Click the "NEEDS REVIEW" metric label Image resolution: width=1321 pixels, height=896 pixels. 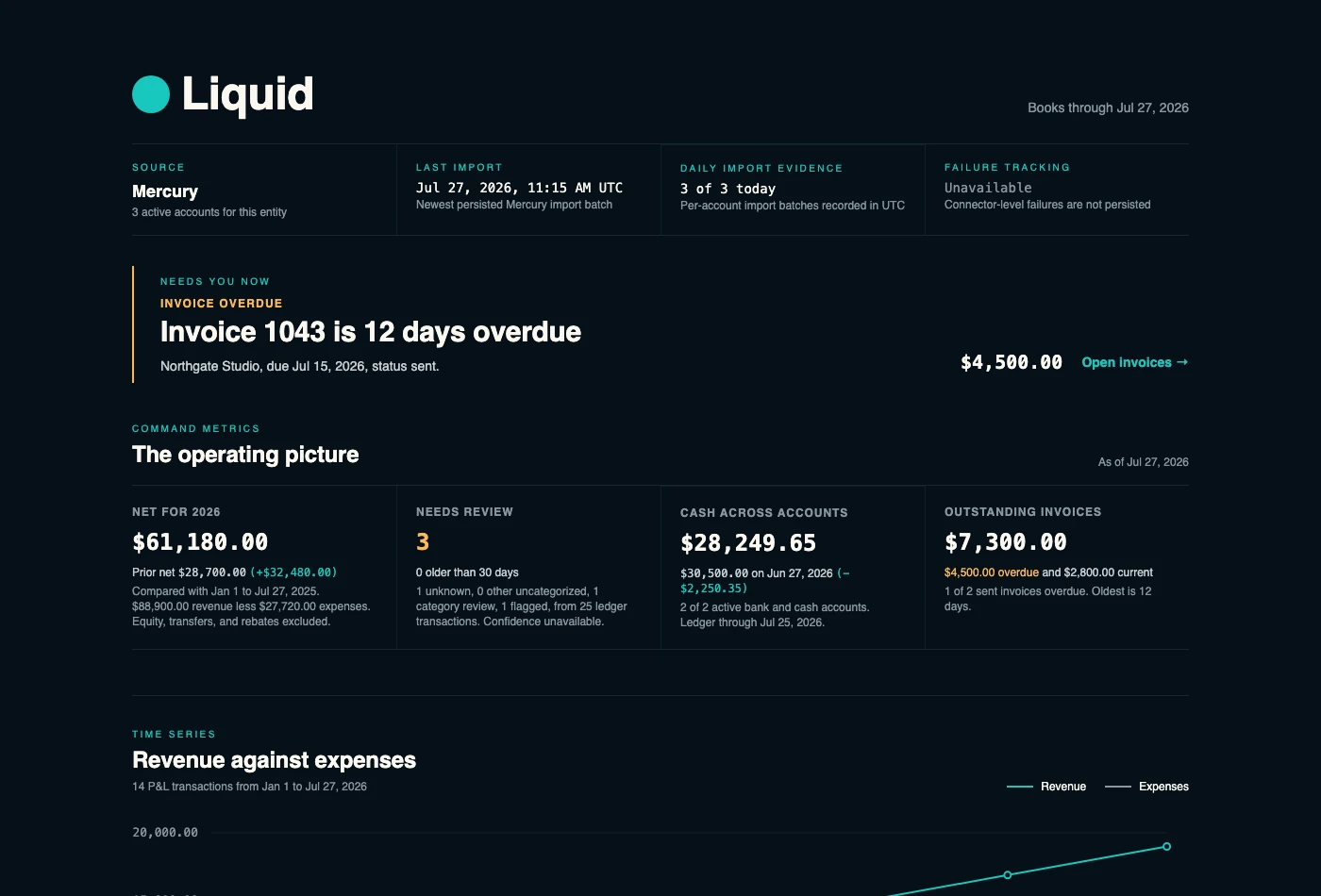(464, 512)
